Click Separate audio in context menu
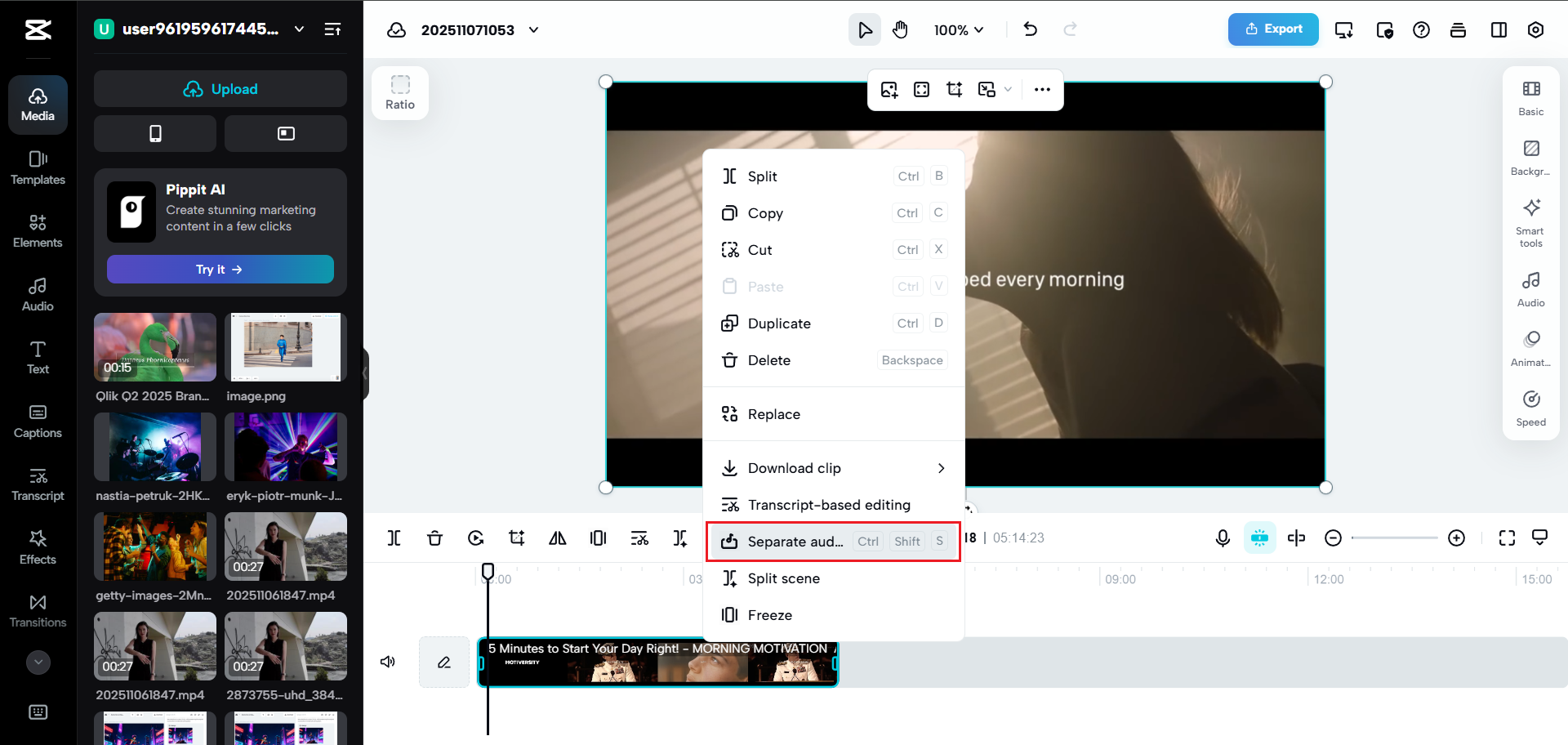Screen dimensions: 1568x745 pos(834,542)
